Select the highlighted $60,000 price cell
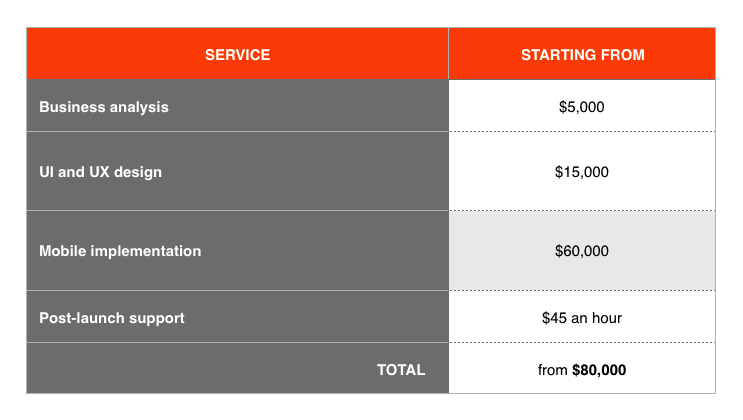Image resolution: width=743 pixels, height=420 pixels. tap(582, 250)
